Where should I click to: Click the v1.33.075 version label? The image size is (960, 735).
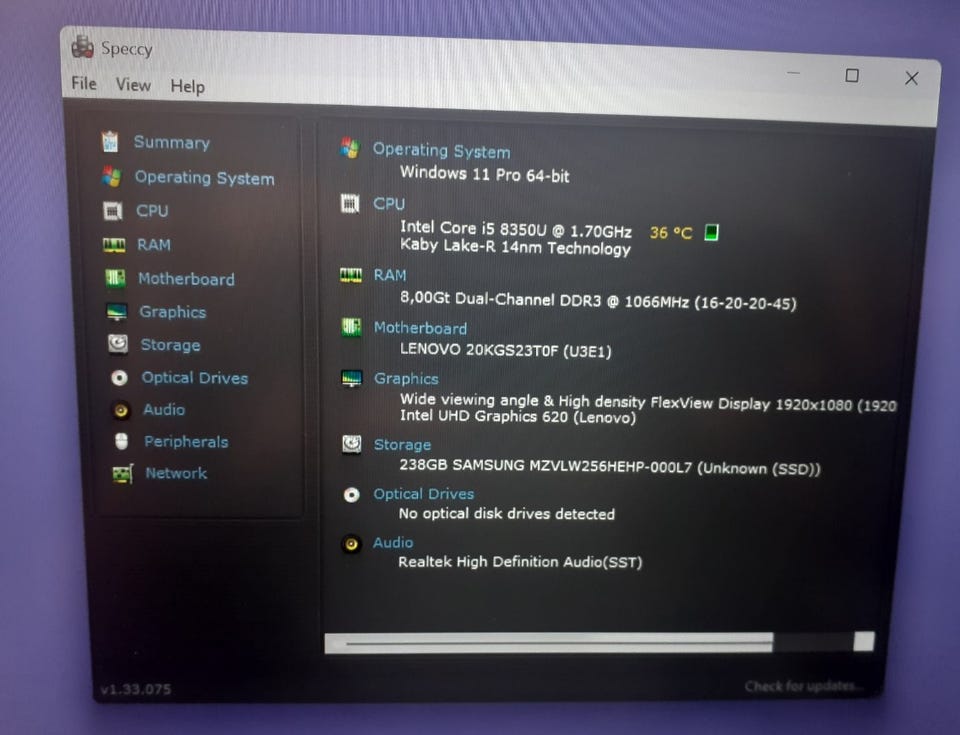tap(136, 689)
